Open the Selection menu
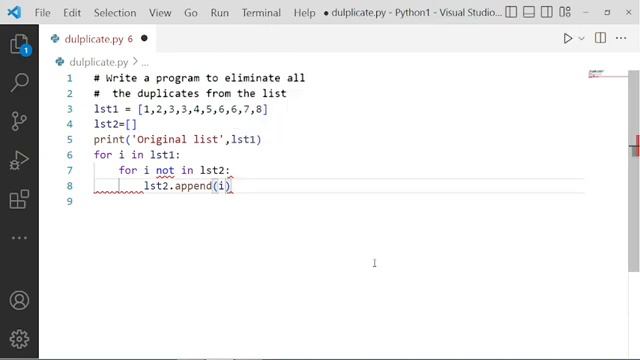The image size is (640, 360). [115, 13]
